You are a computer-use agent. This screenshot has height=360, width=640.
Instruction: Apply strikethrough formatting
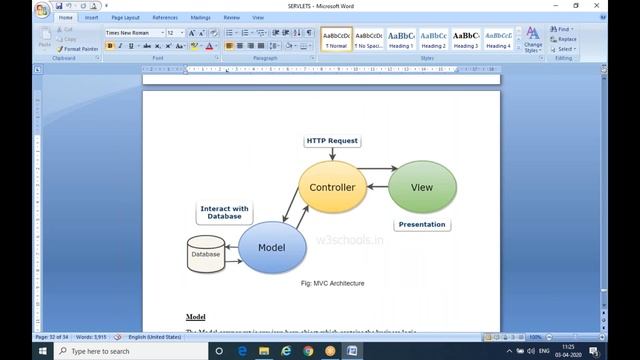pos(147,46)
